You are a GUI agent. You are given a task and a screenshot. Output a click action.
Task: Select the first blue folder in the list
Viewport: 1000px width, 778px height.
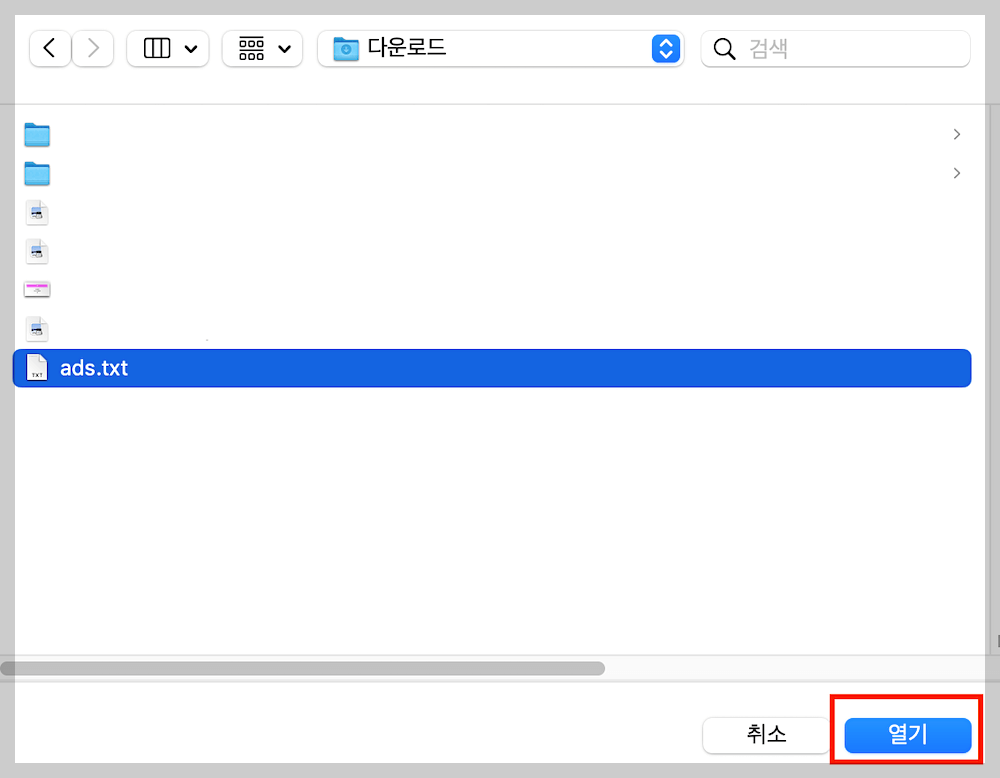(x=37, y=134)
